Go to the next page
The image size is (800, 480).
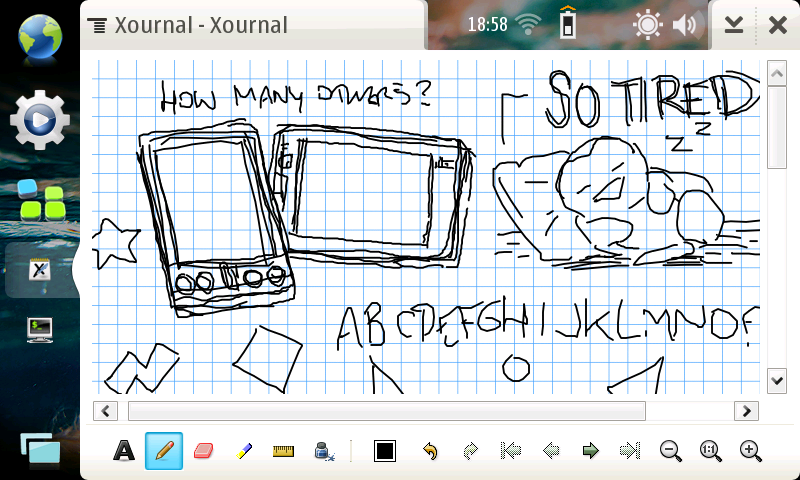point(590,451)
